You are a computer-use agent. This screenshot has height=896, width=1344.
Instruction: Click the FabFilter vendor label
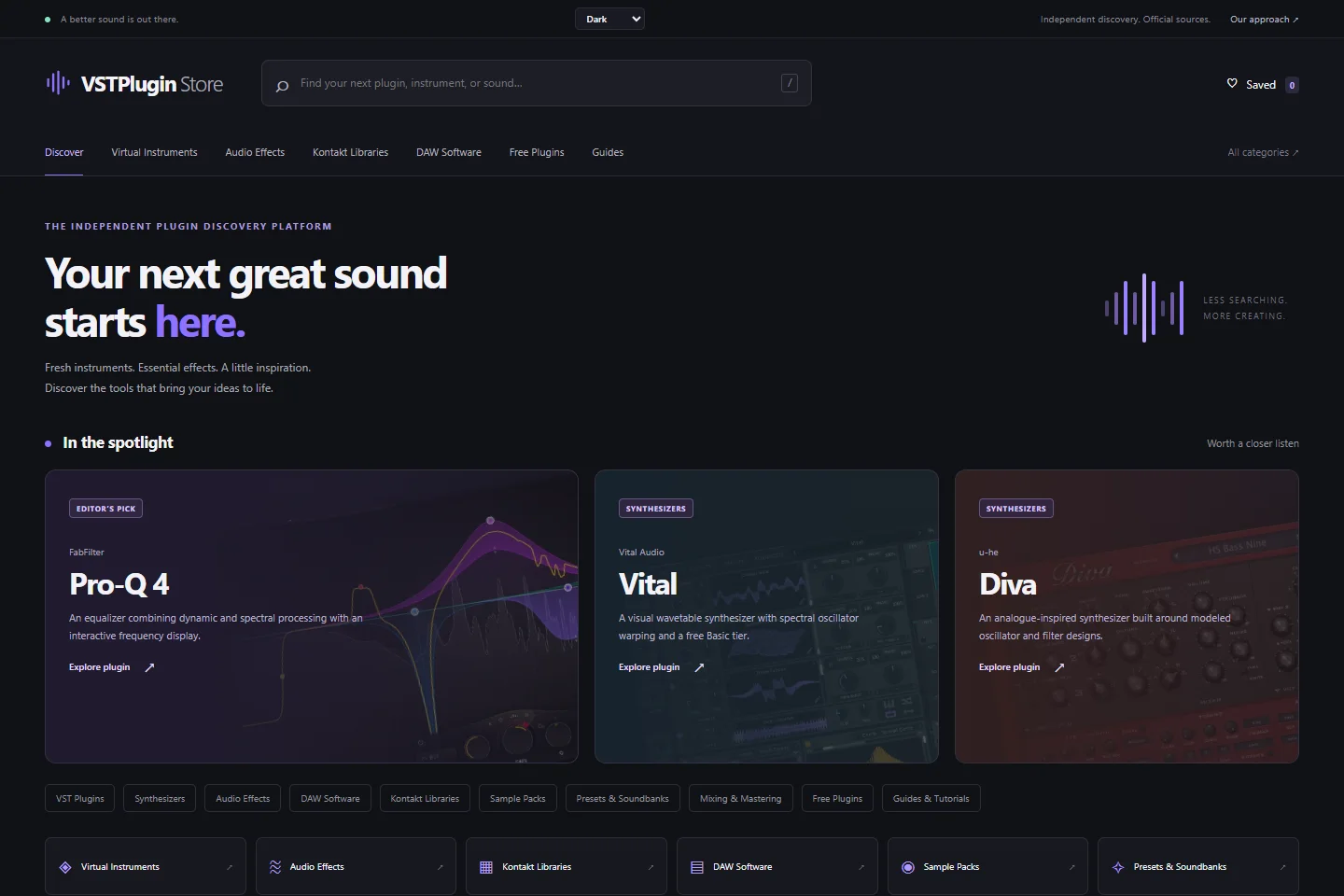pos(87,553)
